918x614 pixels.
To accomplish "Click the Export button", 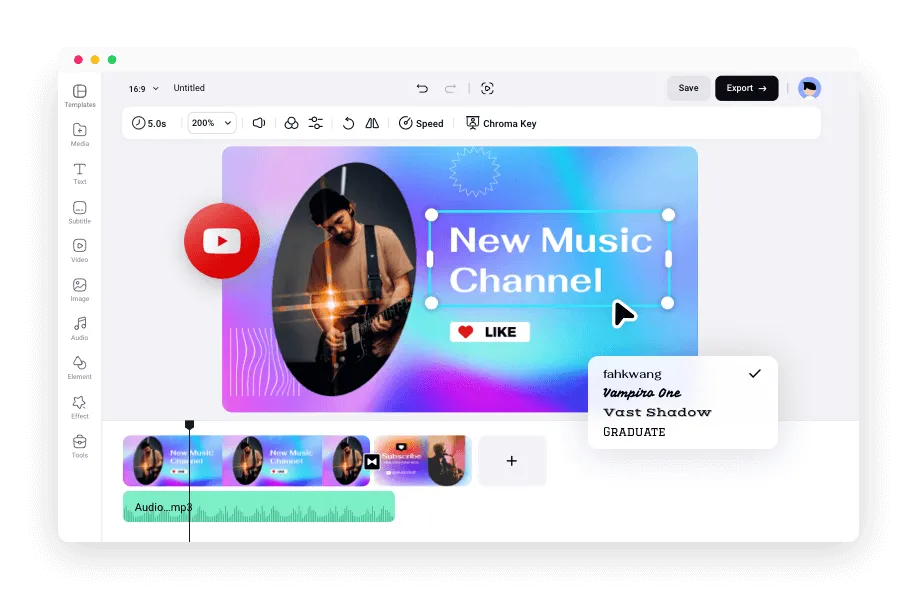I will (x=746, y=88).
